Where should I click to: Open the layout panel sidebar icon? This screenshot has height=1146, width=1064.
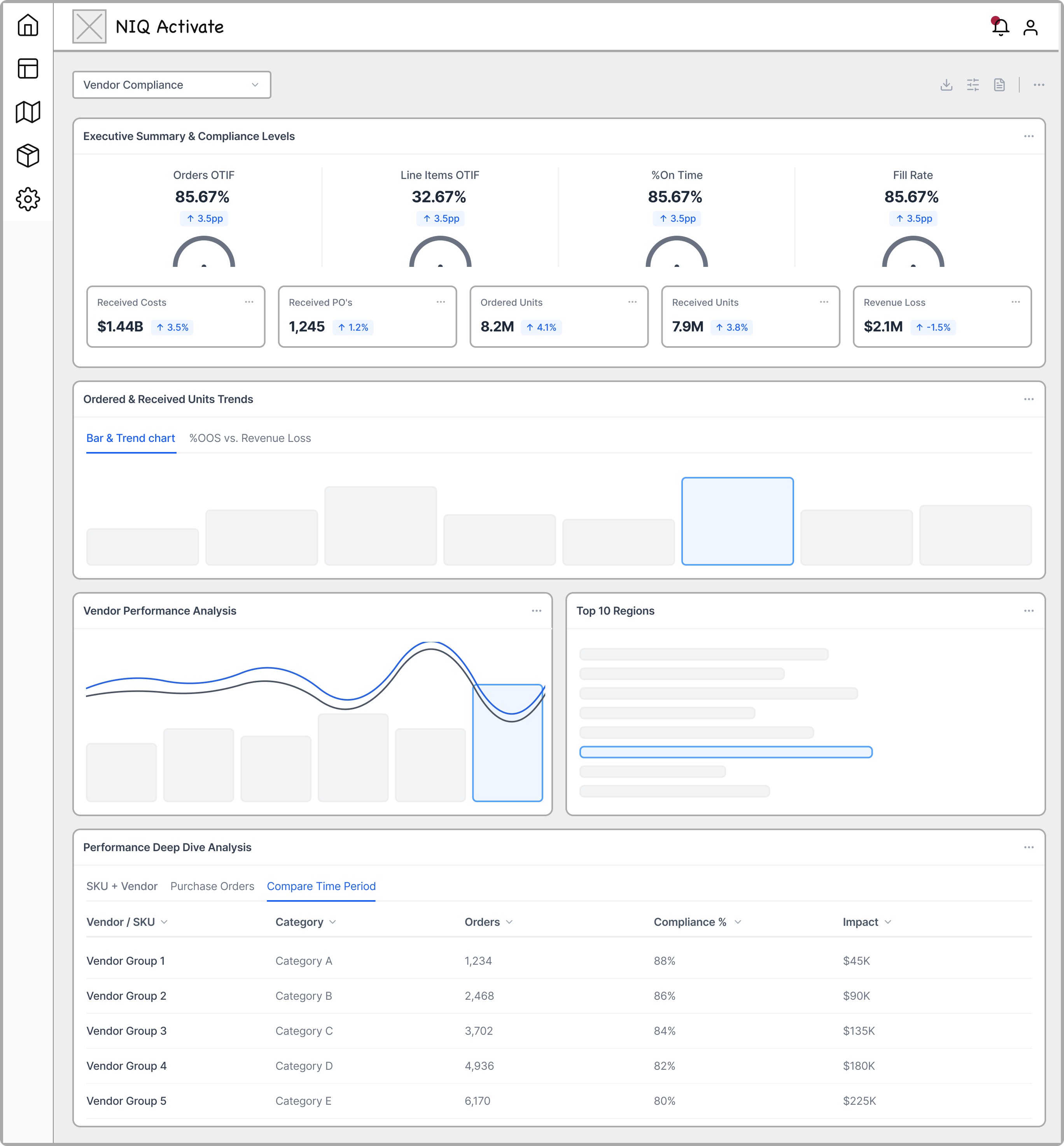(28, 68)
